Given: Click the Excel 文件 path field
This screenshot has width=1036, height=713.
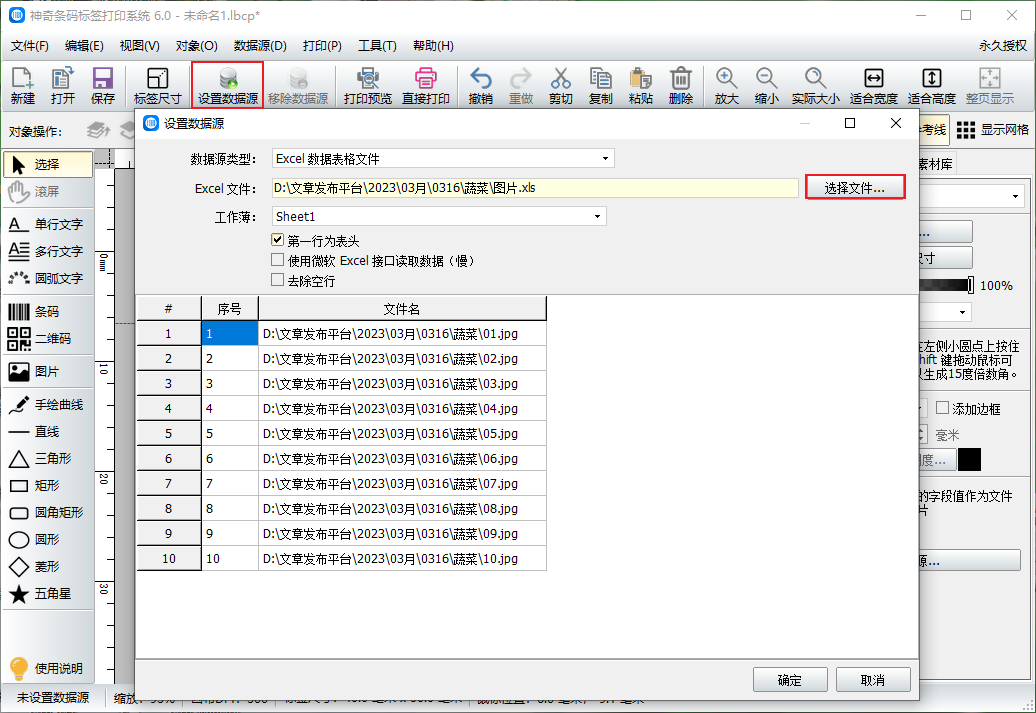Looking at the screenshot, I should pyautogui.click(x=535, y=187).
